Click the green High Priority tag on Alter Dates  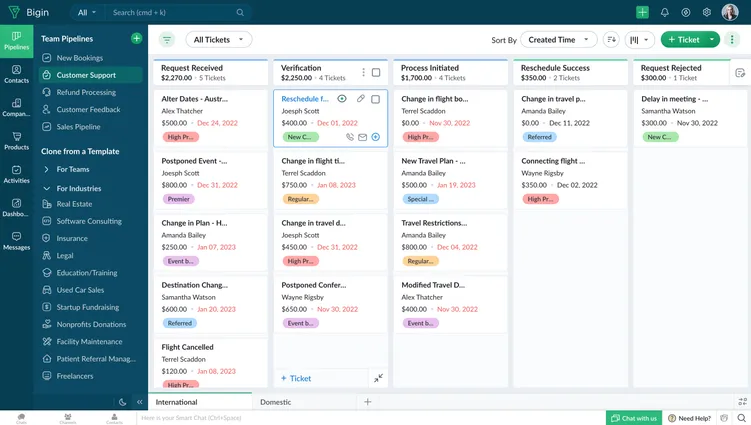coord(179,137)
